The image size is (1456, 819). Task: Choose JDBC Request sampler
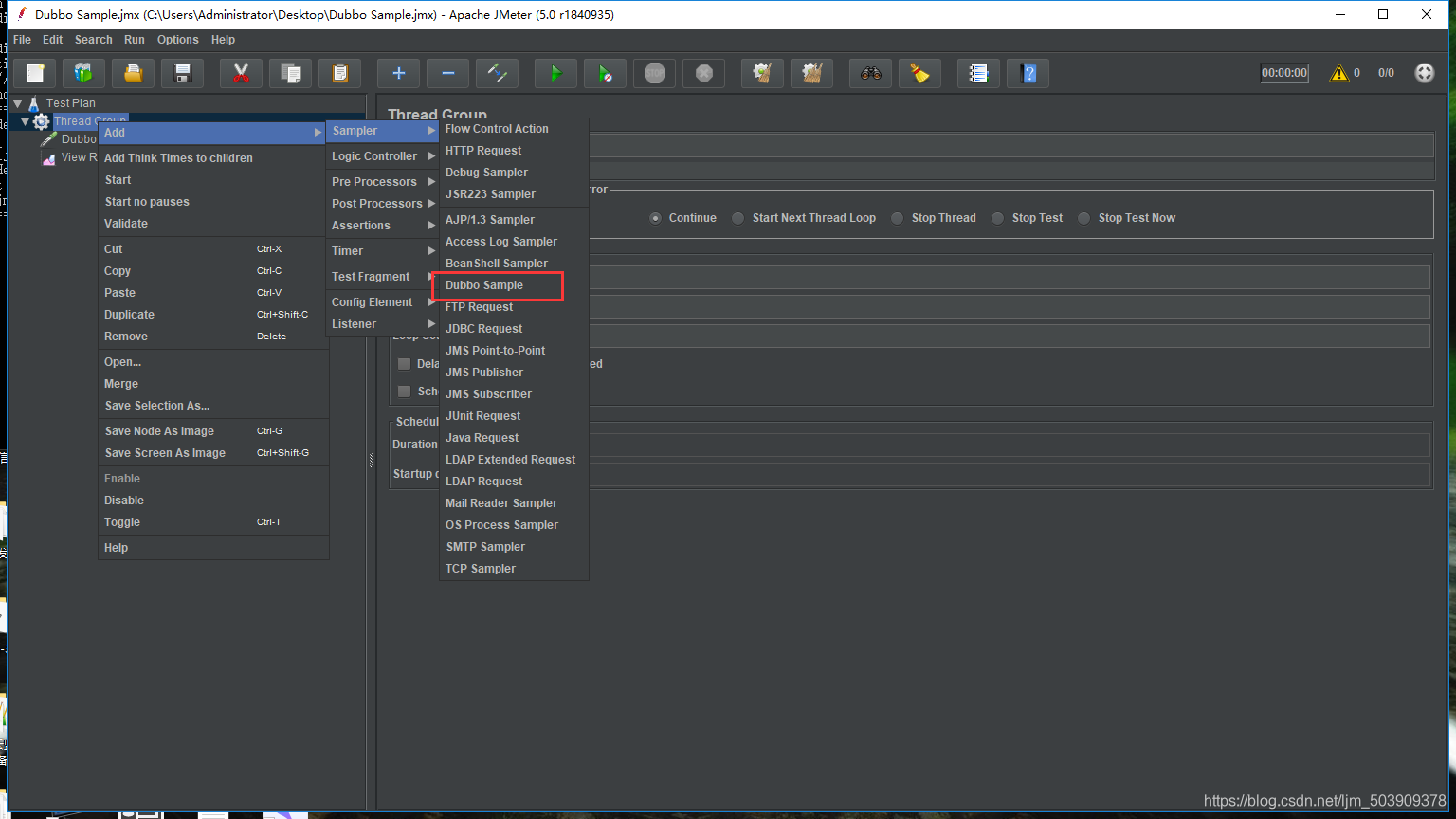coord(514,329)
